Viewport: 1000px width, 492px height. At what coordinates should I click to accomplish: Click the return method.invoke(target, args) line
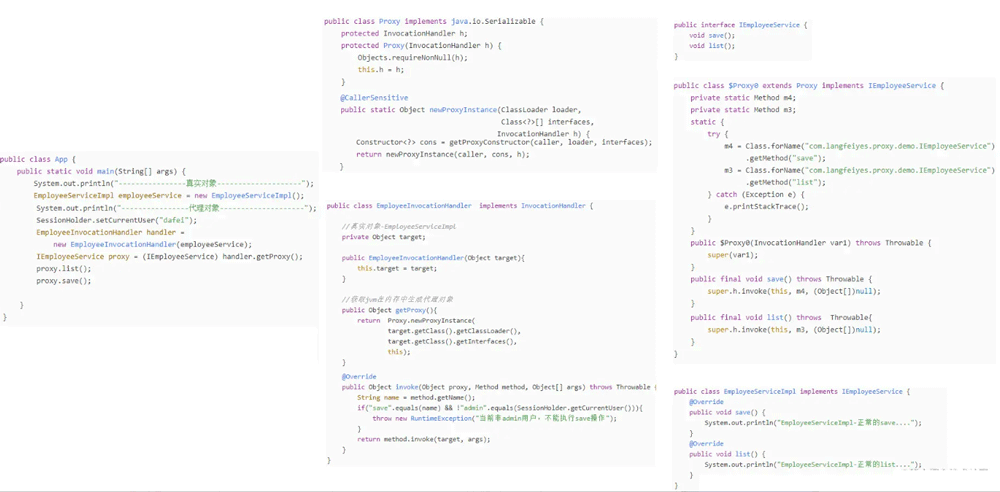[x=417, y=438]
